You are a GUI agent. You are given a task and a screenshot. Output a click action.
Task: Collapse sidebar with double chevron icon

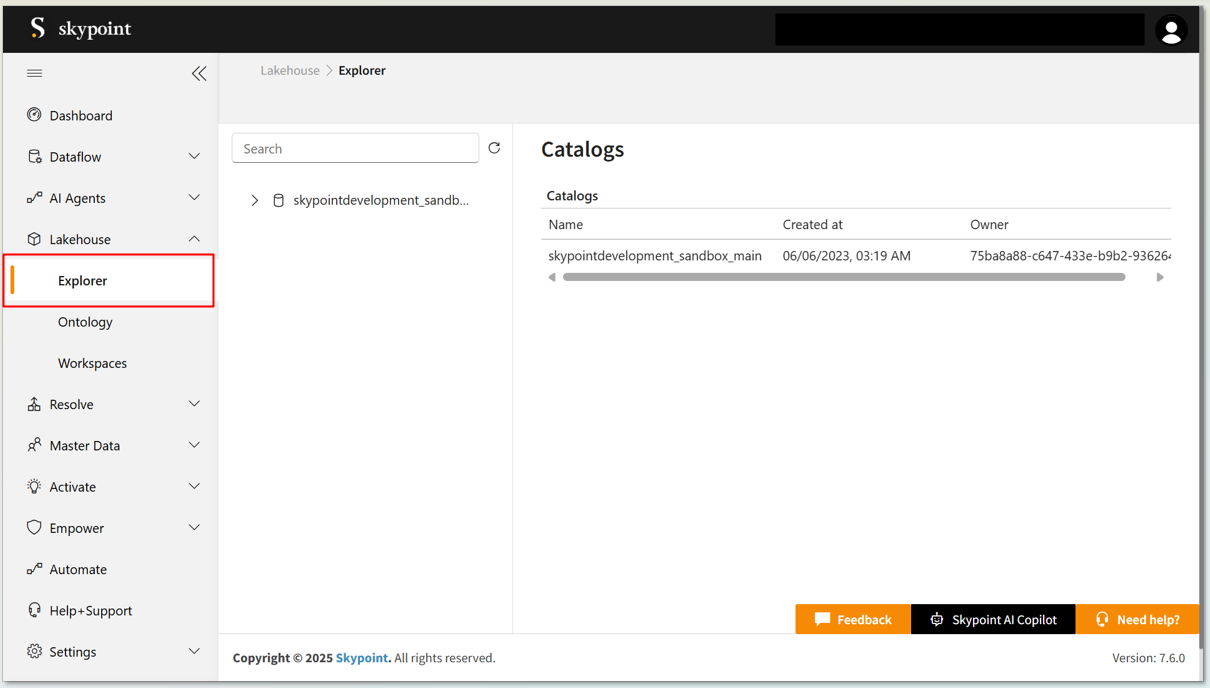tap(199, 73)
